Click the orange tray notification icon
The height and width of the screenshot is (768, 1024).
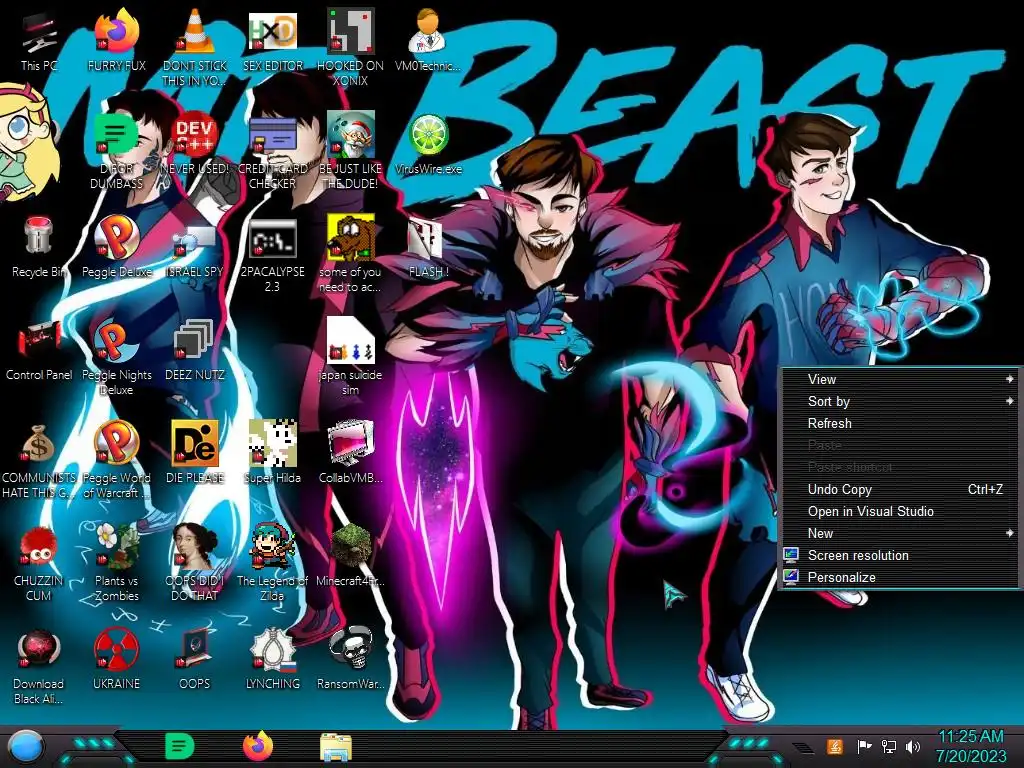pyautogui.click(x=834, y=746)
